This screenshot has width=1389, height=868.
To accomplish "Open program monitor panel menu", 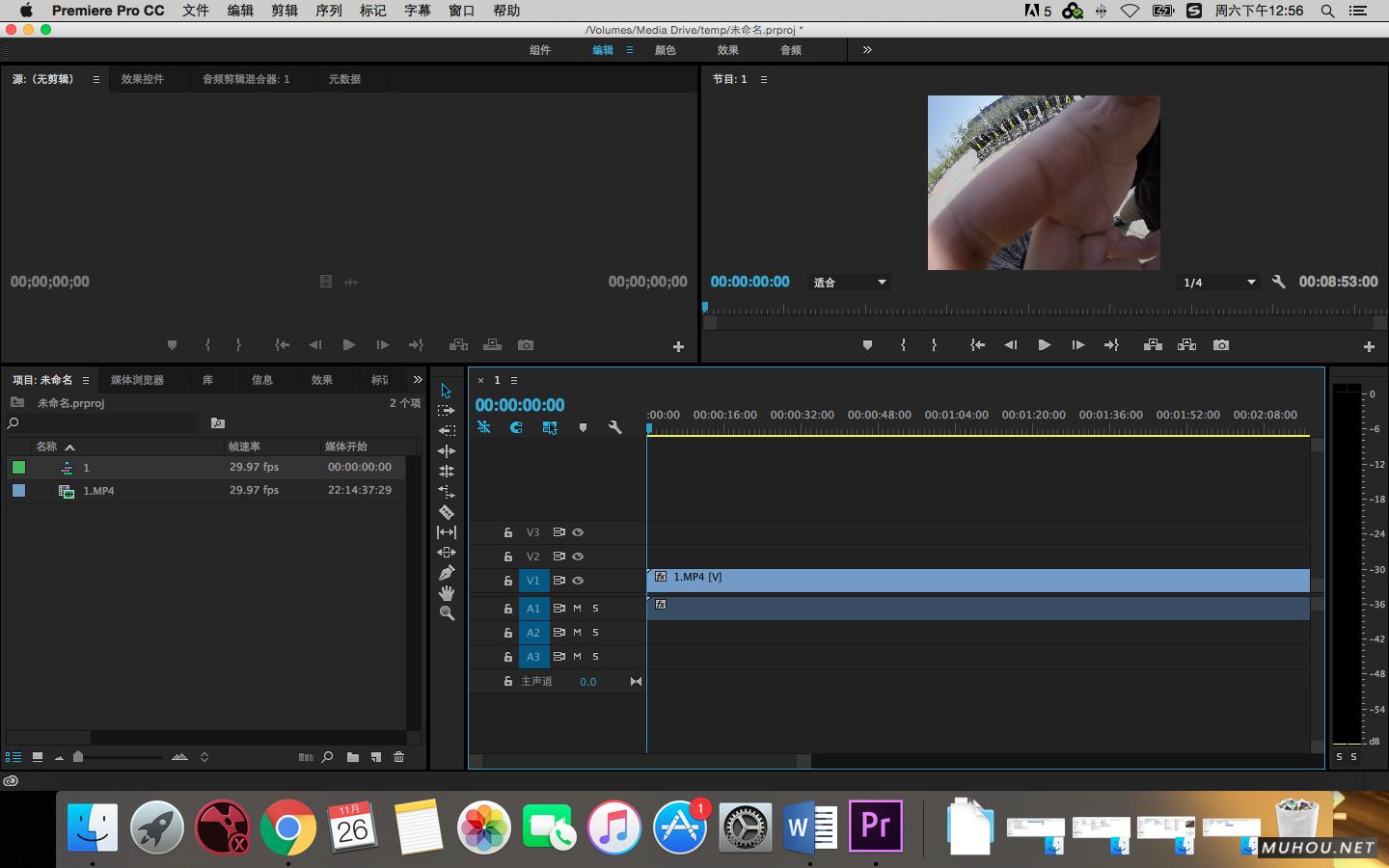I will click(764, 79).
